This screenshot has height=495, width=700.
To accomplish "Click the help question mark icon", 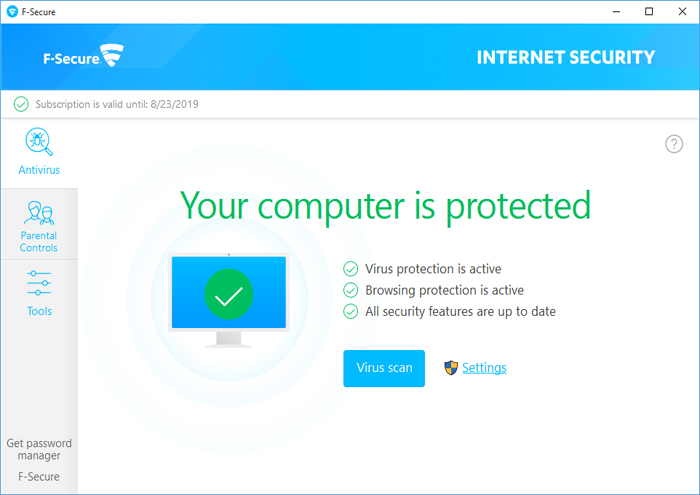I will (674, 144).
